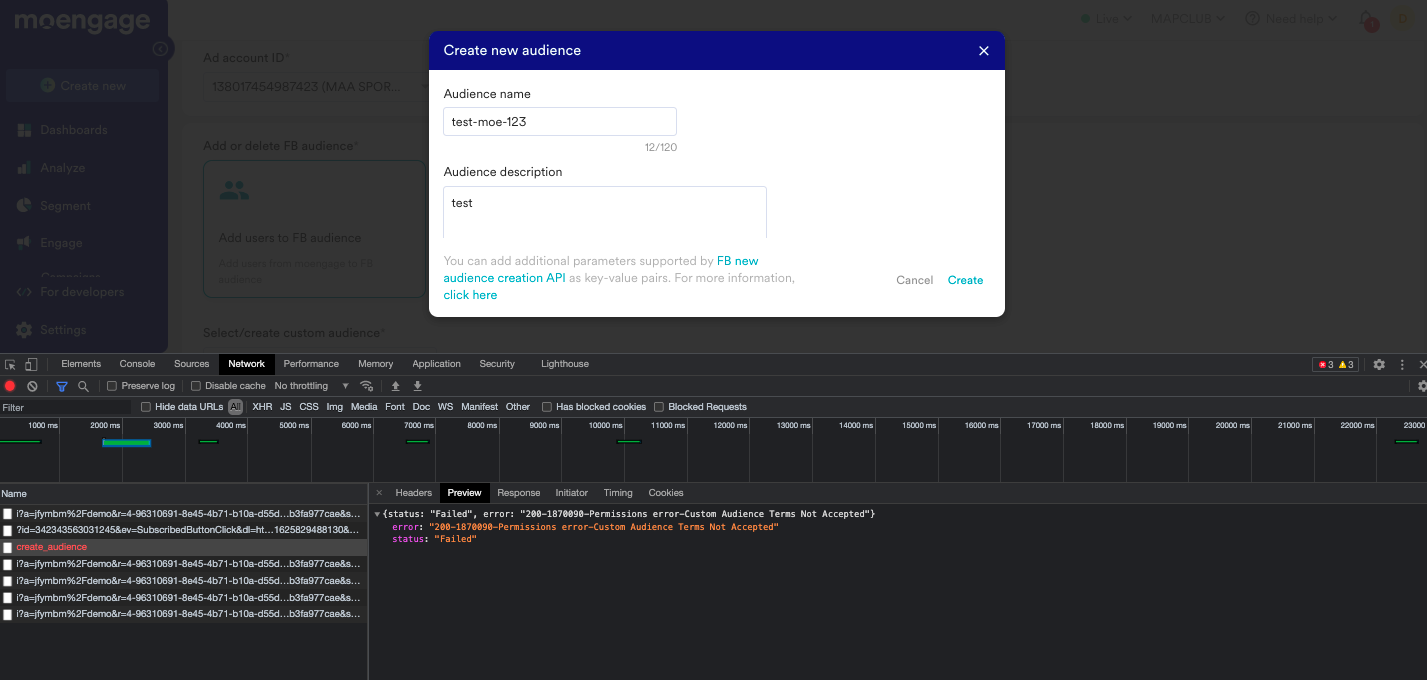Open the Response tab

coord(518,493)
